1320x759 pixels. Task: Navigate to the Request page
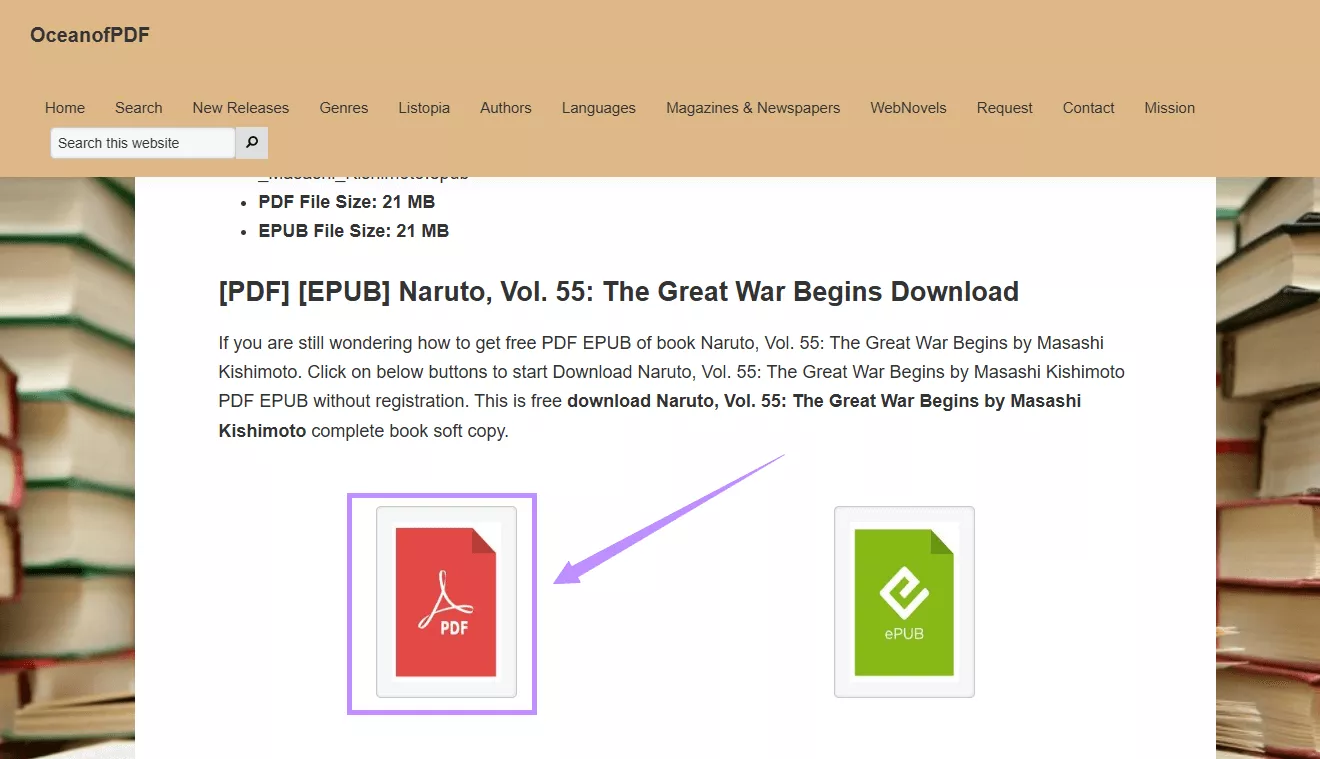click(1004, 107)
